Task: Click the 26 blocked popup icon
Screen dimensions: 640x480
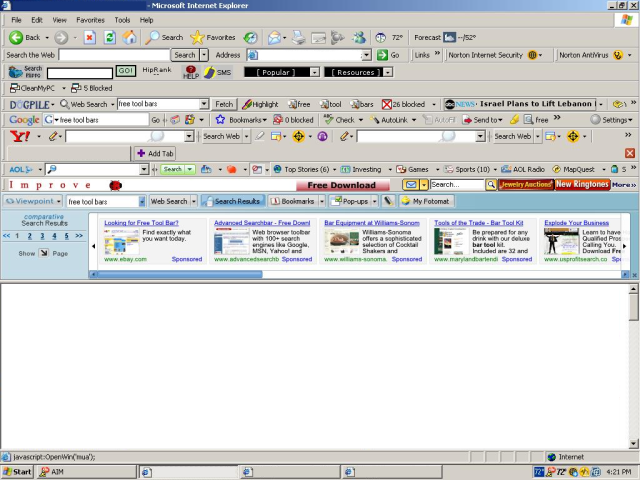Action: pos(387,104)
